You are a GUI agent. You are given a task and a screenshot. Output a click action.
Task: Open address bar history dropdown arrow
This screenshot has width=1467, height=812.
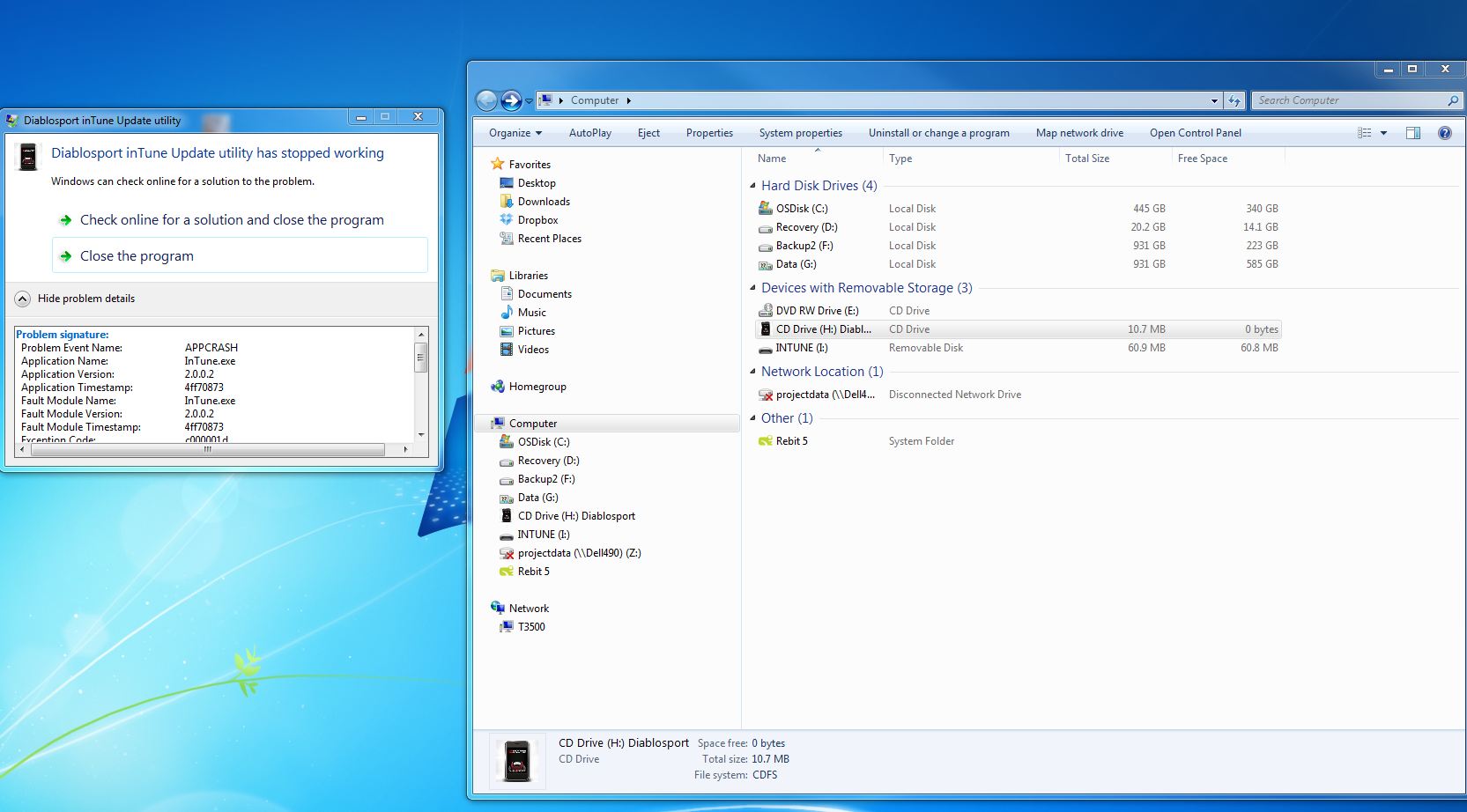pos(1214,100)
